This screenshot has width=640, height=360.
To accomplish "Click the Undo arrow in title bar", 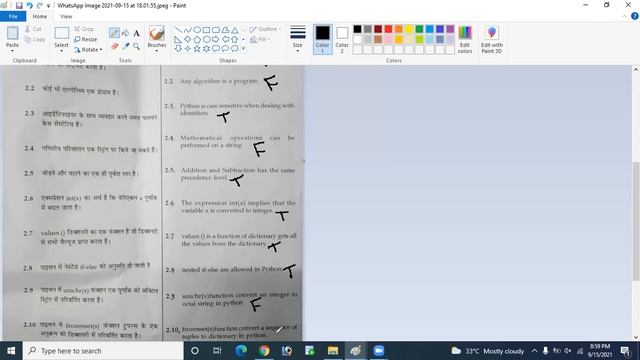I will 29,5.
